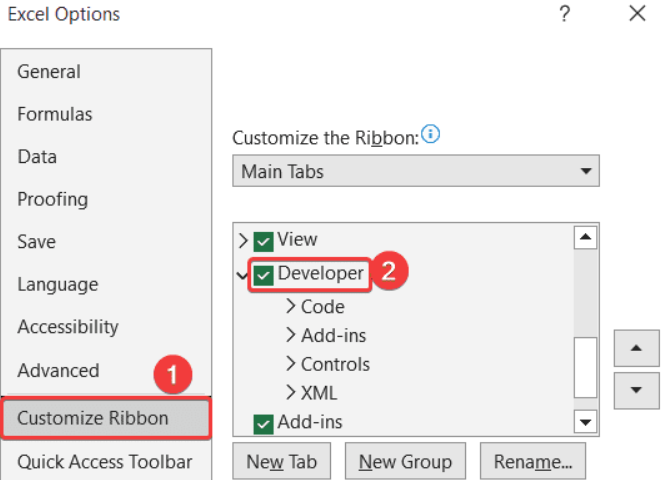Screen dimensions: 670x480
Task: Expand the XML group
Action: point(291,392)
